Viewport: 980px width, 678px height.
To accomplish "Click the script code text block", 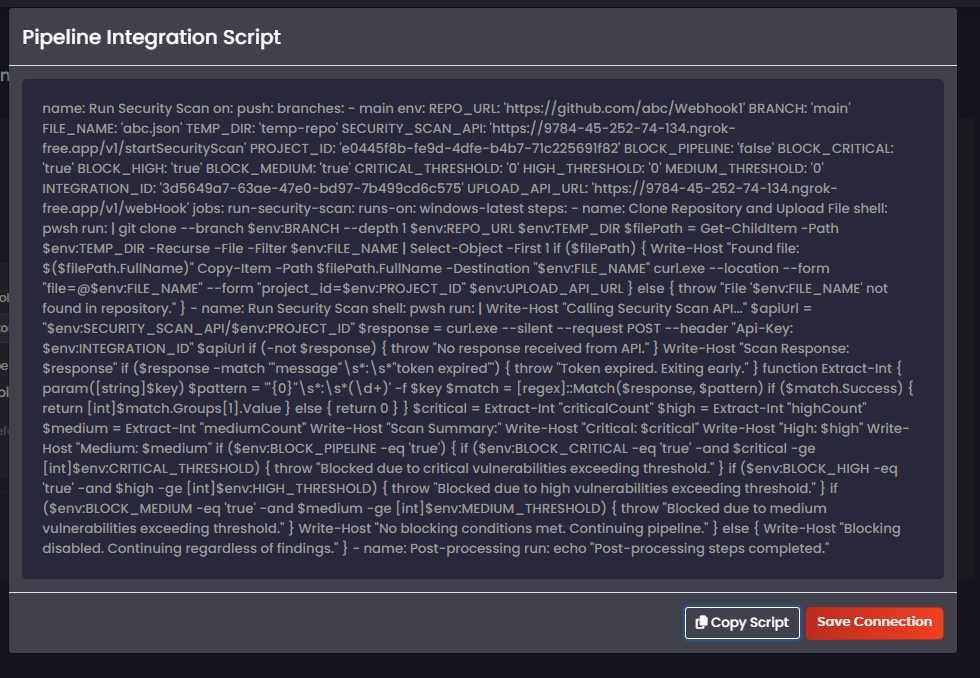I will [x=482, y=329].
